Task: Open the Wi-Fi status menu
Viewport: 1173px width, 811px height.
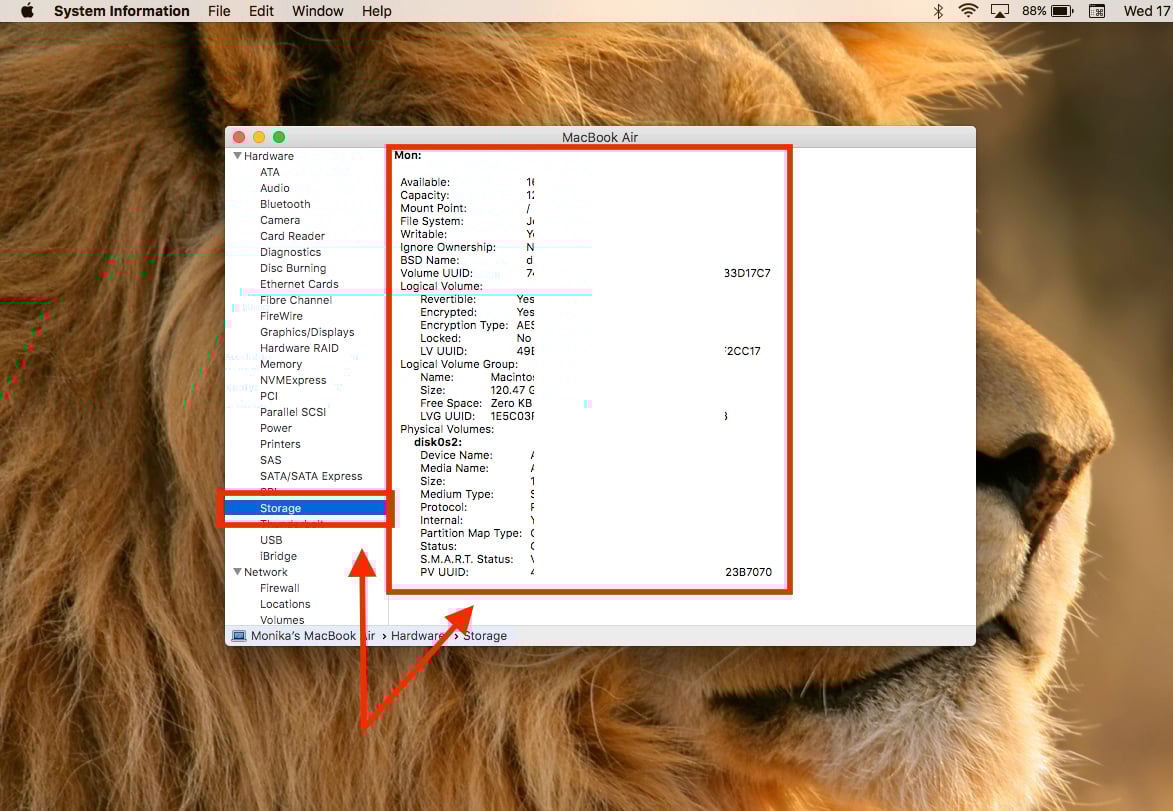Action: point(968,10)
